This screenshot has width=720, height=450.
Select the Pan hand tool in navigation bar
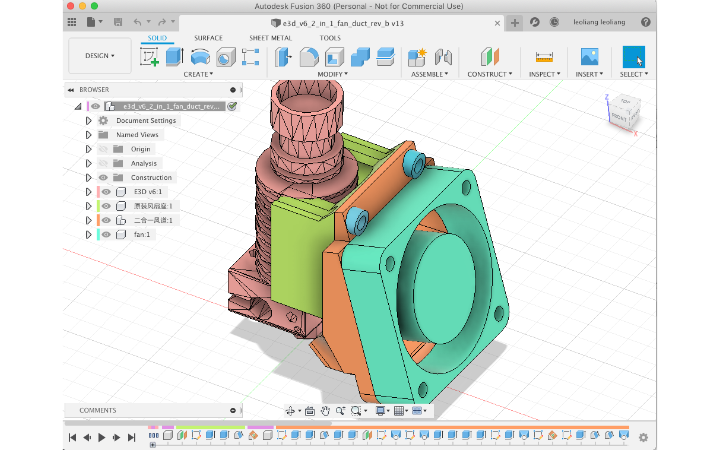[326, 410]
